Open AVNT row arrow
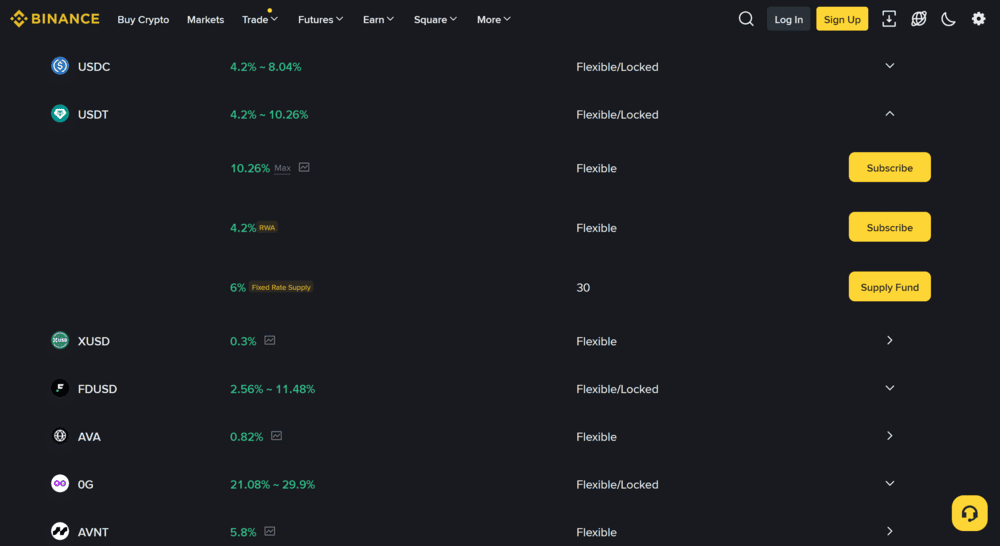Screen dimensions: 1000x546 point(890,531)
